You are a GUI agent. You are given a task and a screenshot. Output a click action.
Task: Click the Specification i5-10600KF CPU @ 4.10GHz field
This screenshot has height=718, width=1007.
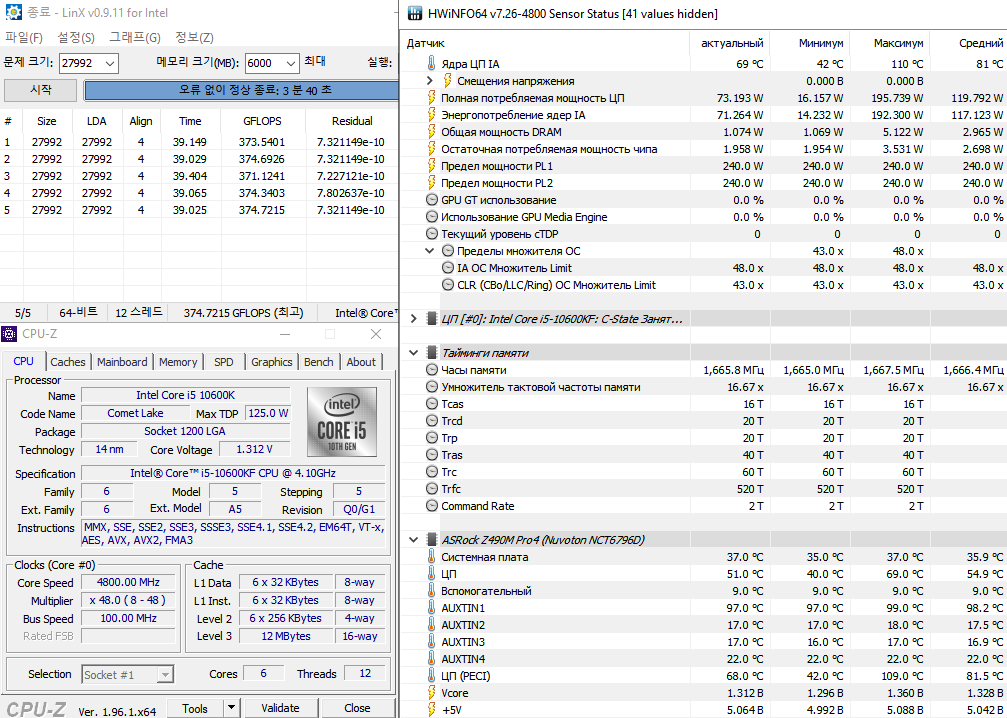pyautogui.click(x=232, y=473)
